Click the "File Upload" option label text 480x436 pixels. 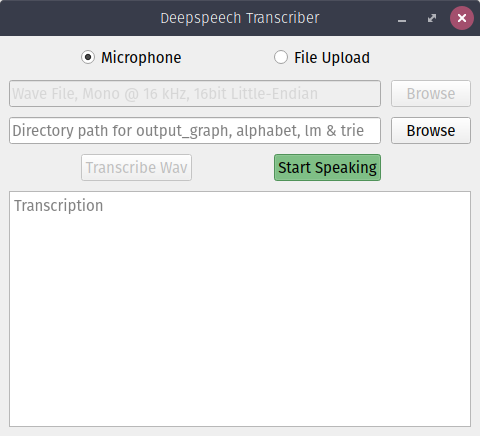(x=332, y=58)
